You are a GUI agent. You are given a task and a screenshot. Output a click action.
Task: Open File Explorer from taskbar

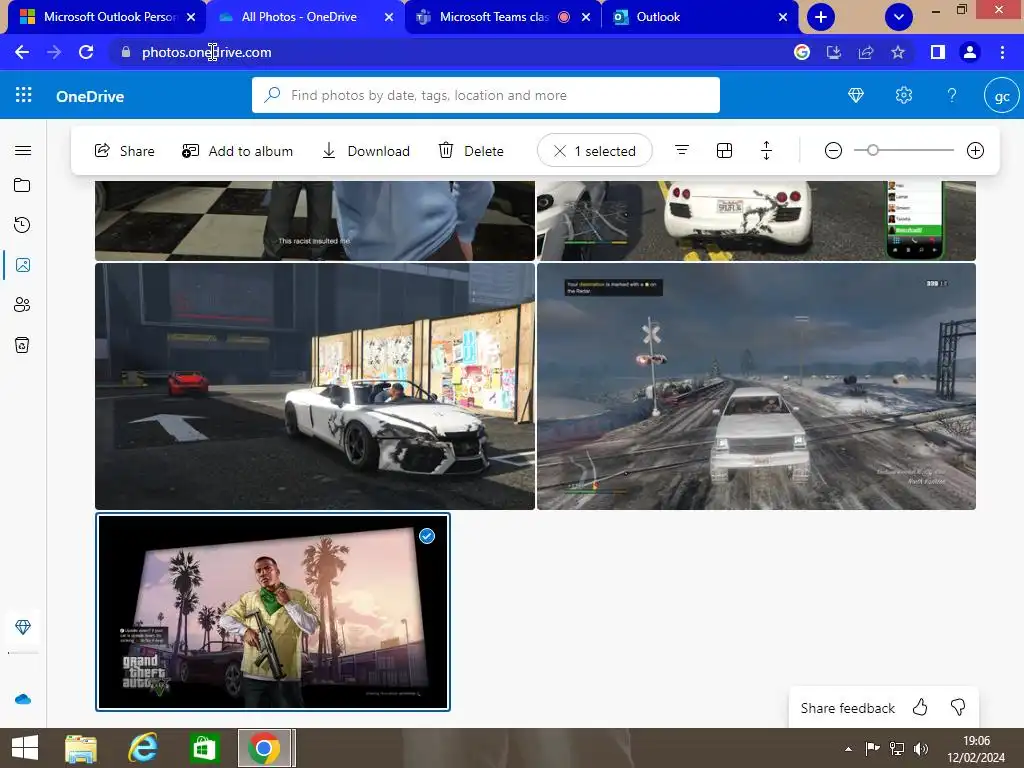[x=81, y=748]
